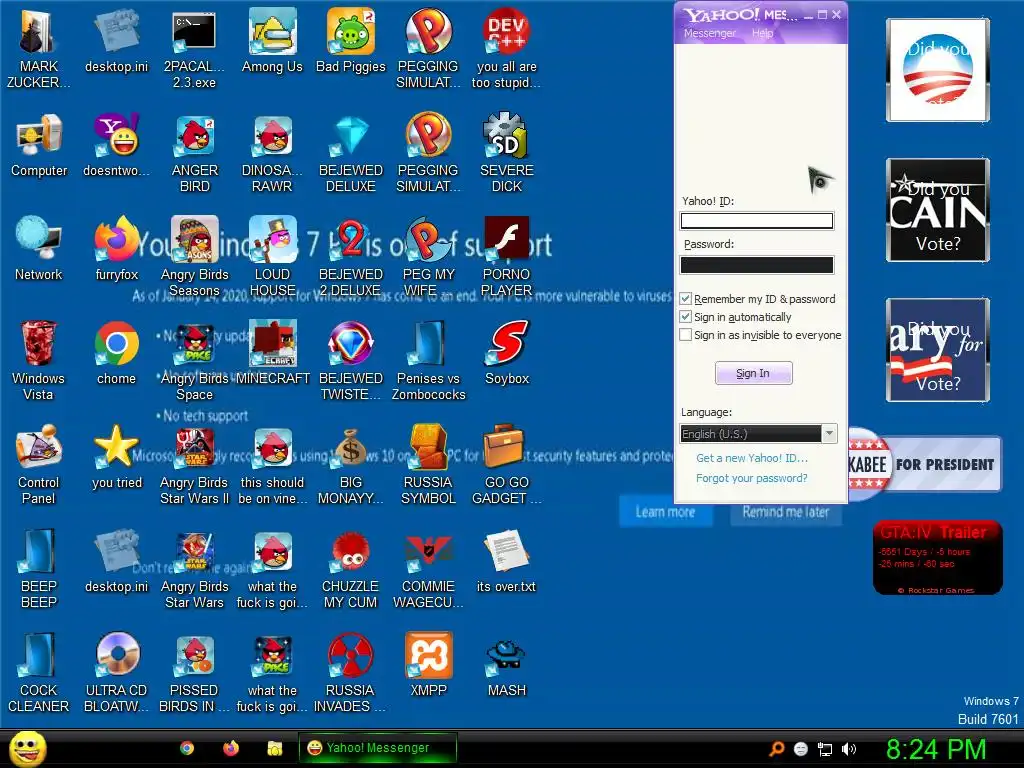The height and width of the screenshot is (768, 1024).
Task: Open Firefox from the taskbar
Action: click(231, 748)
